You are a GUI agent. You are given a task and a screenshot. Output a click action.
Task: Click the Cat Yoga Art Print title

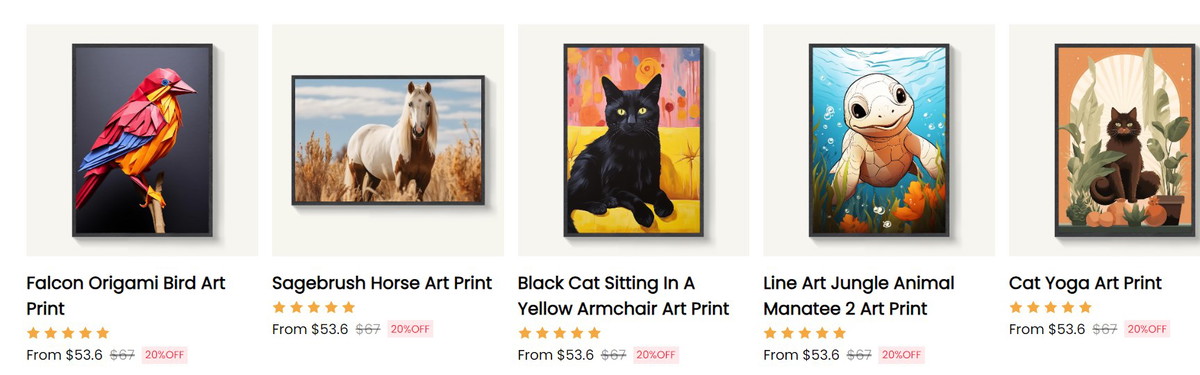tap(1085, 283)
